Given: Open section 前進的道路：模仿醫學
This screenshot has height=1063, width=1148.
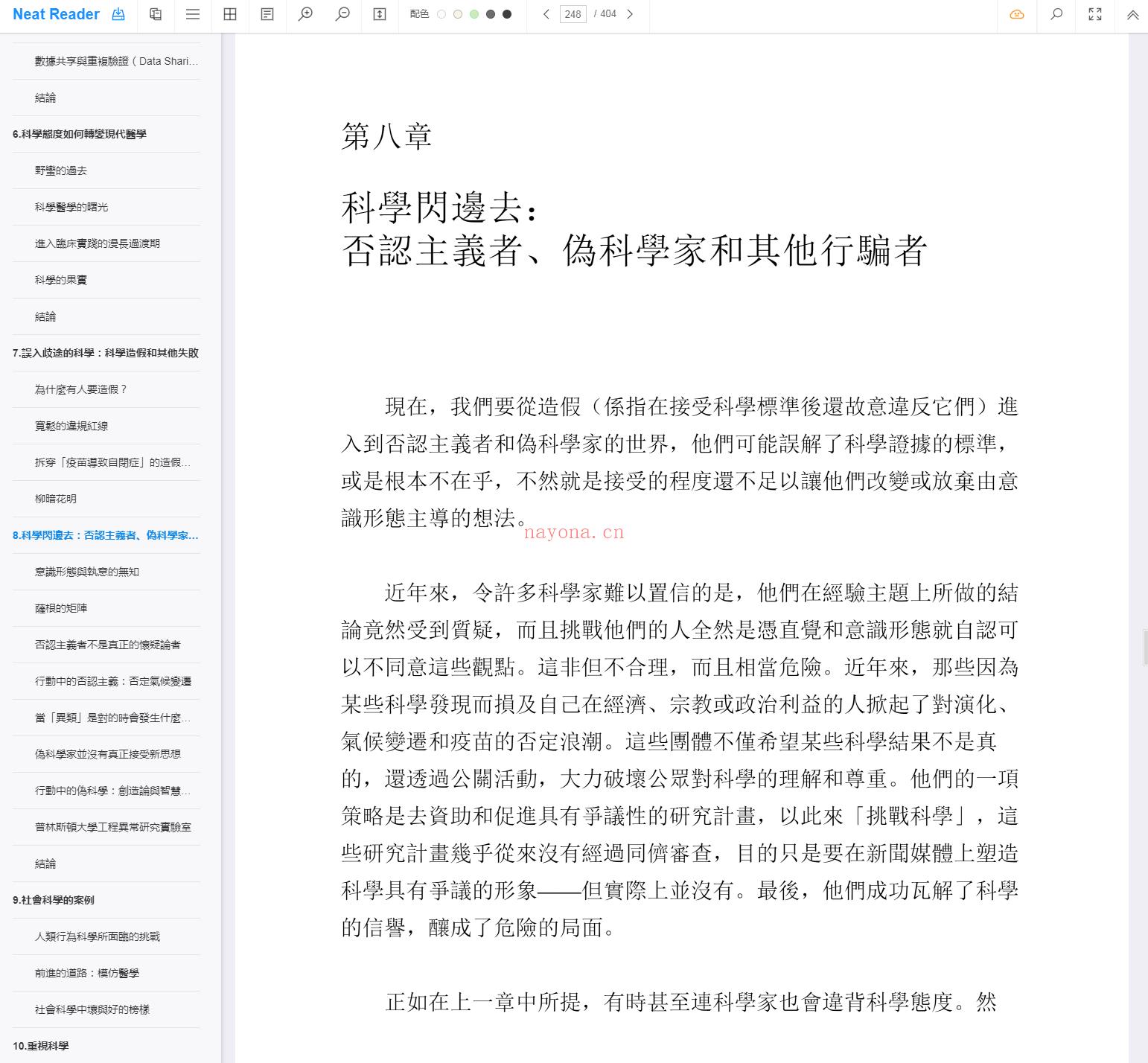Looking at the screenshot, I should coord(87,973).
